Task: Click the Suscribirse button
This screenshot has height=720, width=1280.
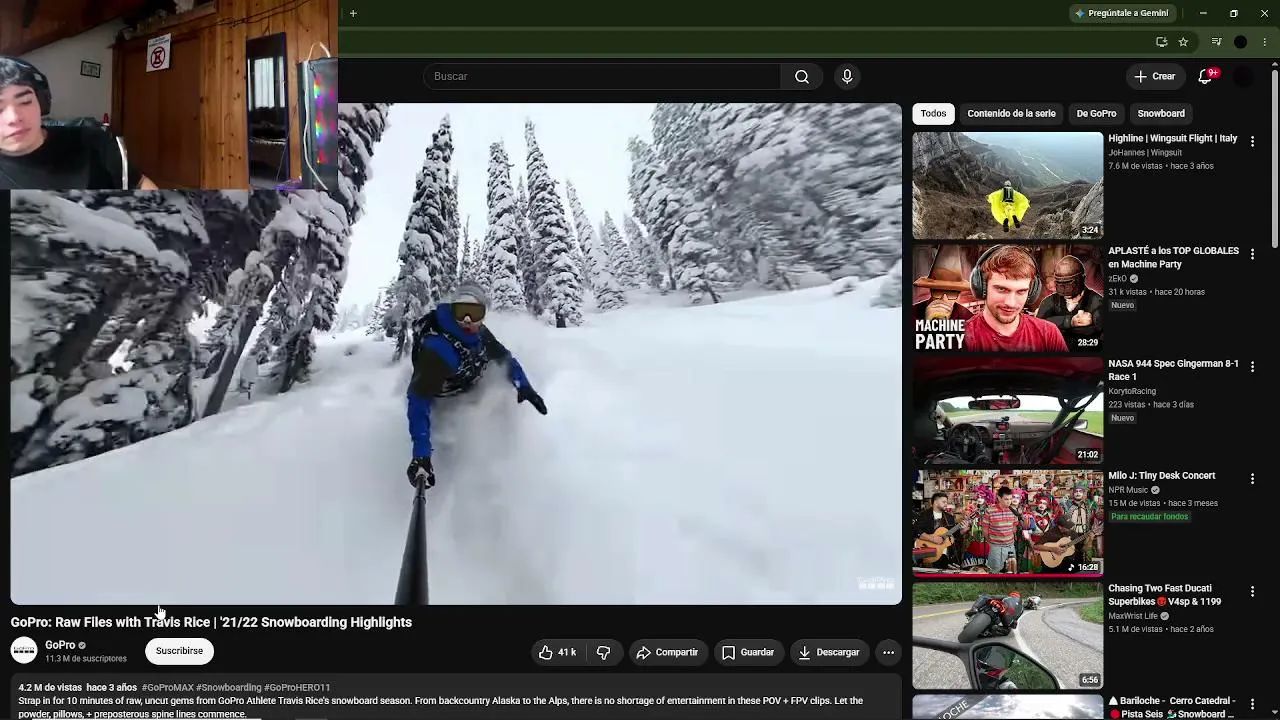Action: [x=179, y=651]
